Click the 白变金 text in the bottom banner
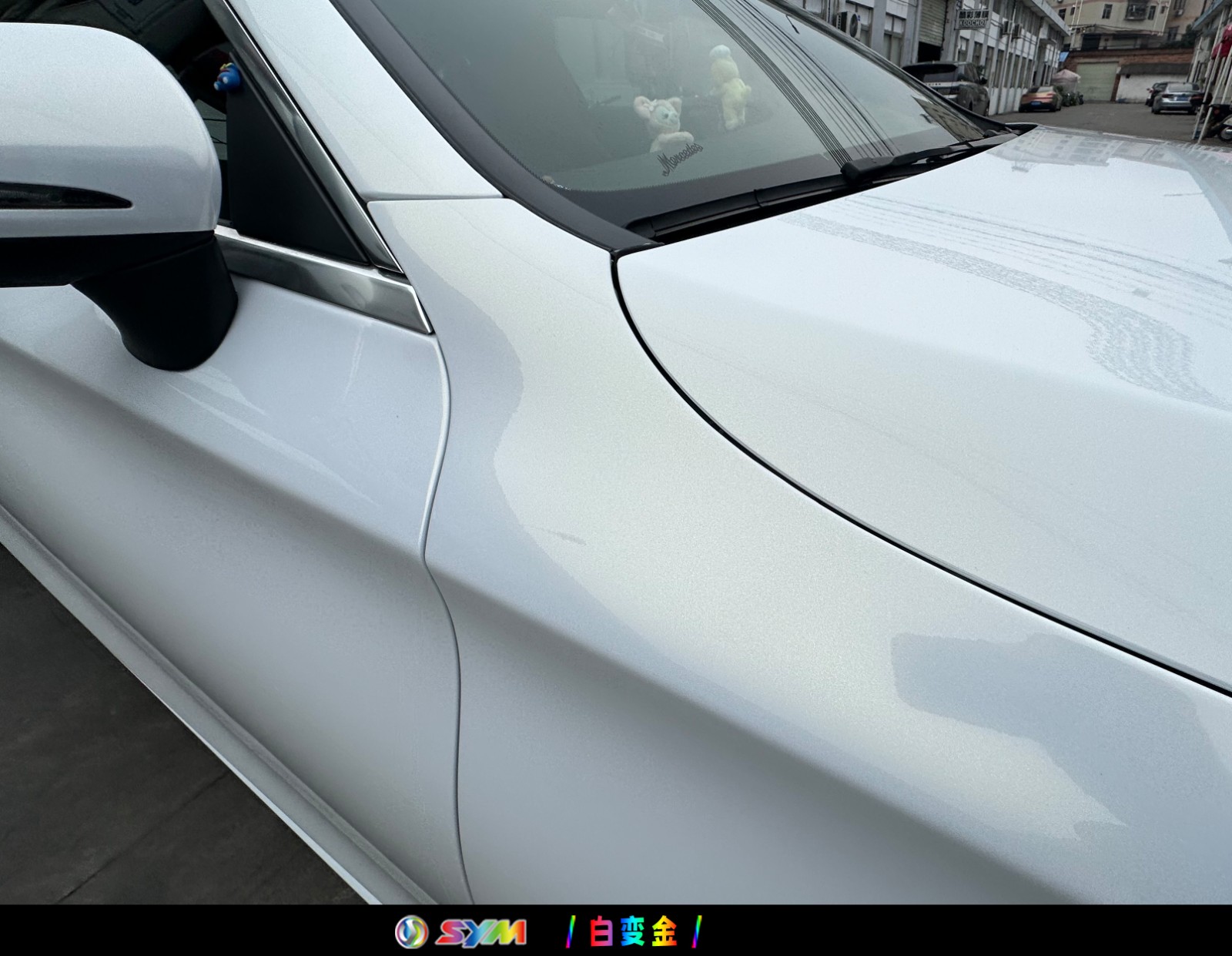The image size is (1232, 956). (x=634, y=931)
